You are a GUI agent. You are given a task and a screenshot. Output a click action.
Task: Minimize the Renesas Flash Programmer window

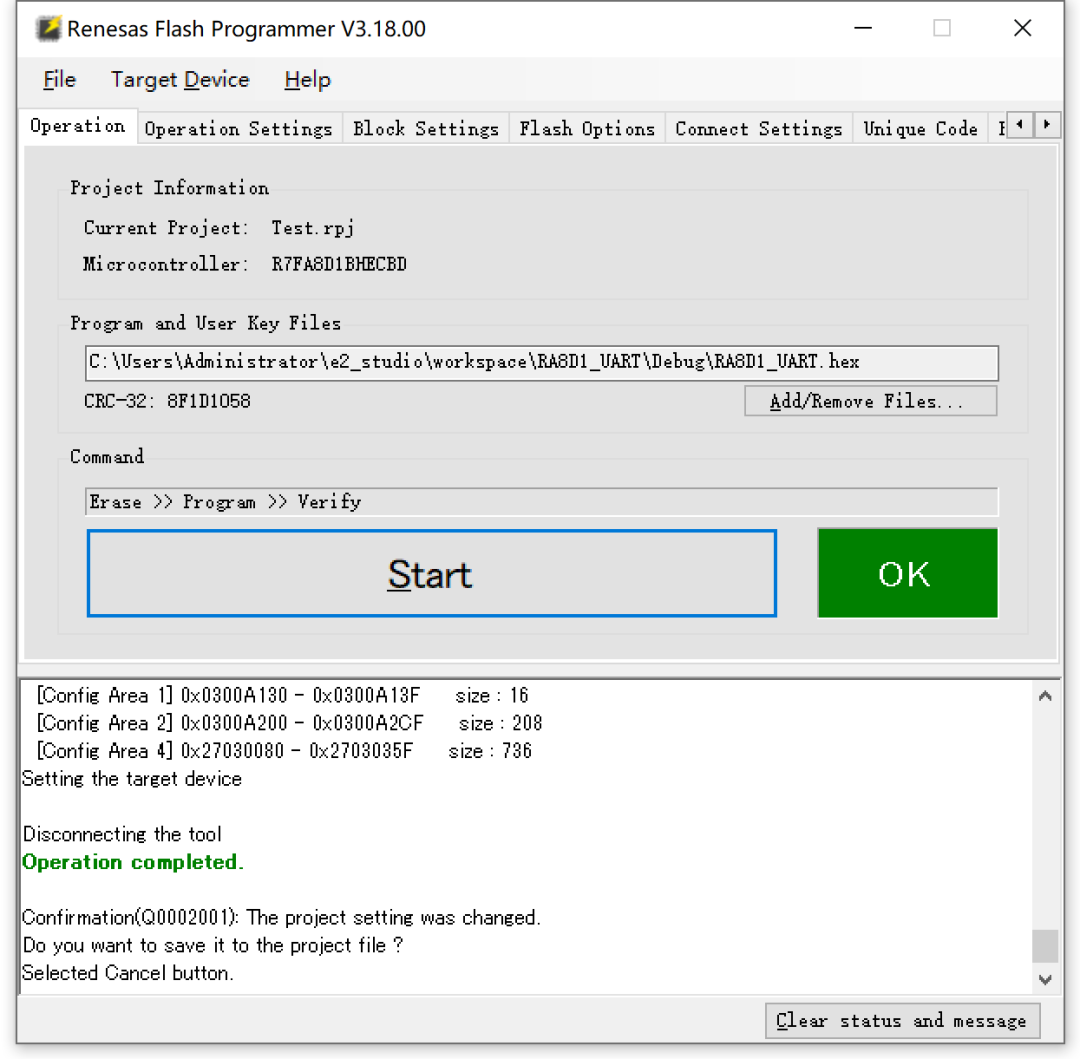coord(863,28)
